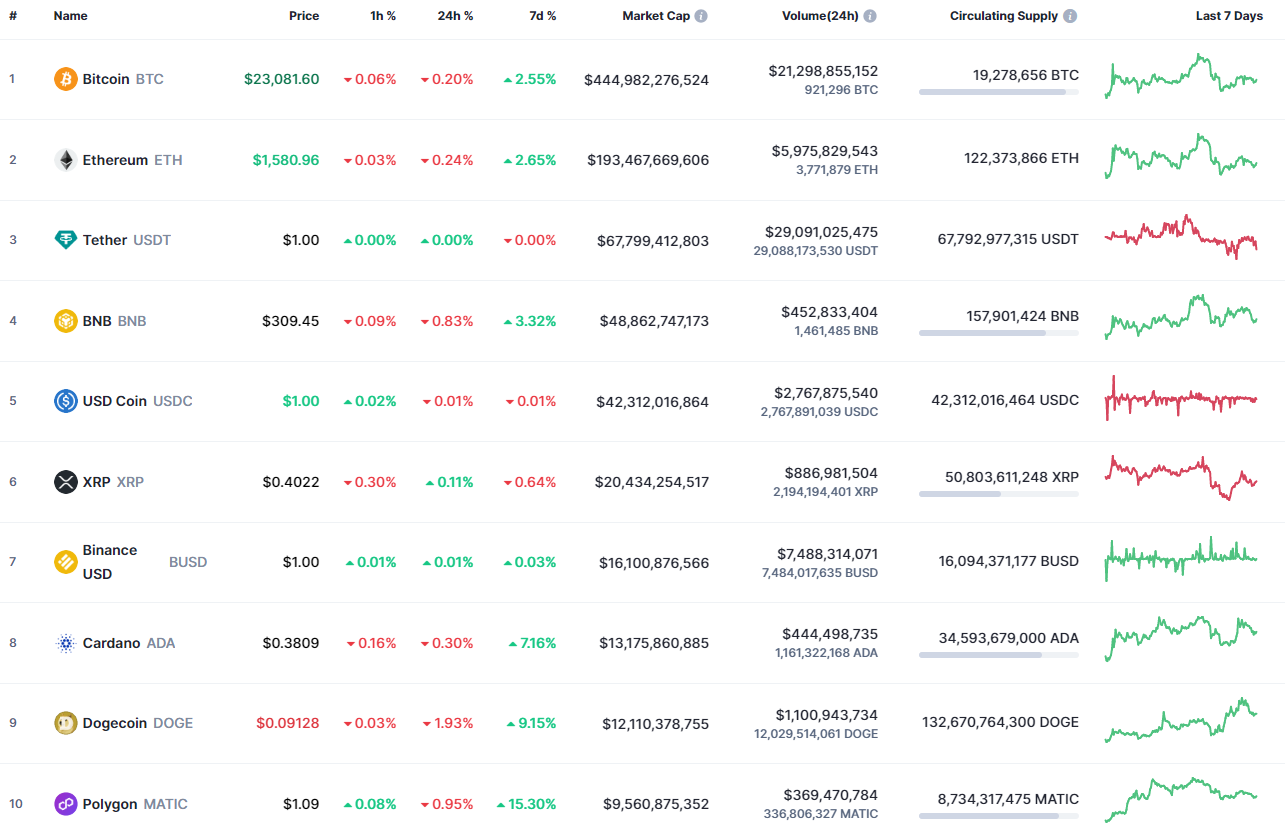
Task: Click the BNB logo icon
Action: tap(64, 321)
